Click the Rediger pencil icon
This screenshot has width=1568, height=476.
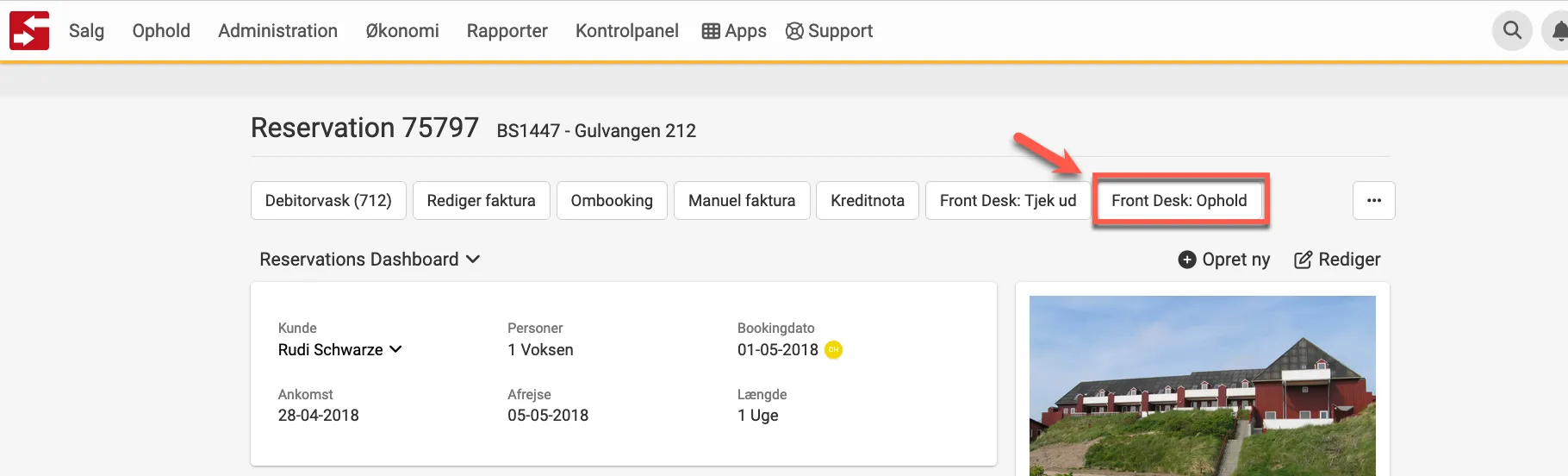[1304, 260]
